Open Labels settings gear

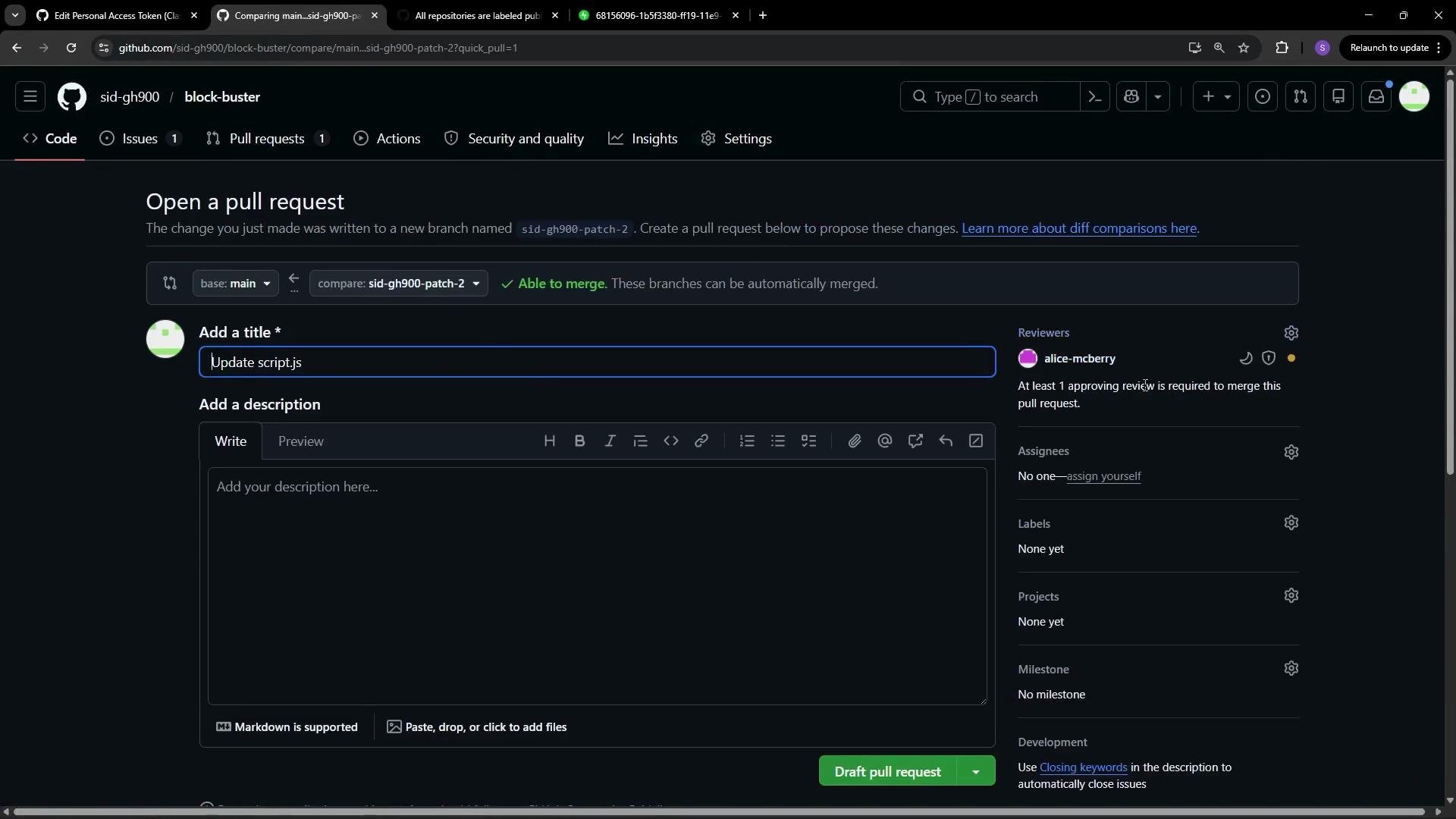(x=1291, y=523)
